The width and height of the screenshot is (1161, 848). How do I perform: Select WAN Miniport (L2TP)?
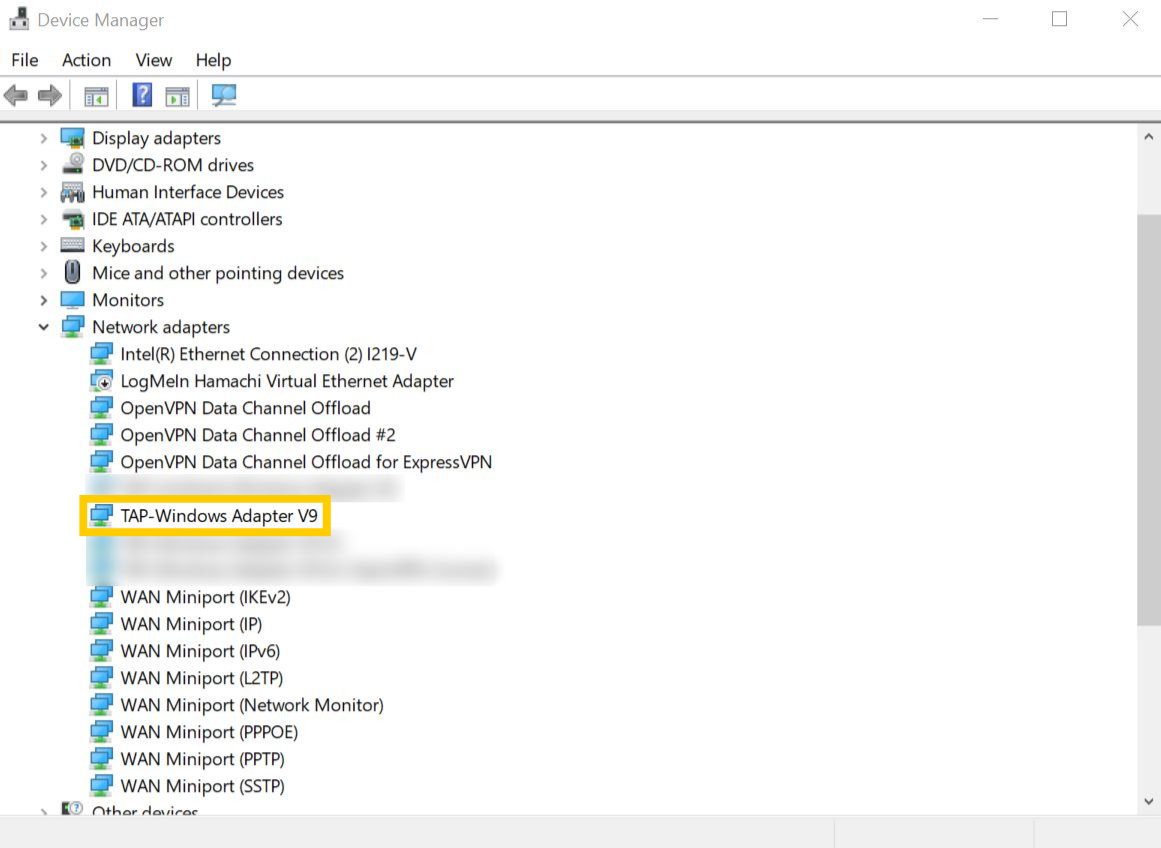click(202, 678)
